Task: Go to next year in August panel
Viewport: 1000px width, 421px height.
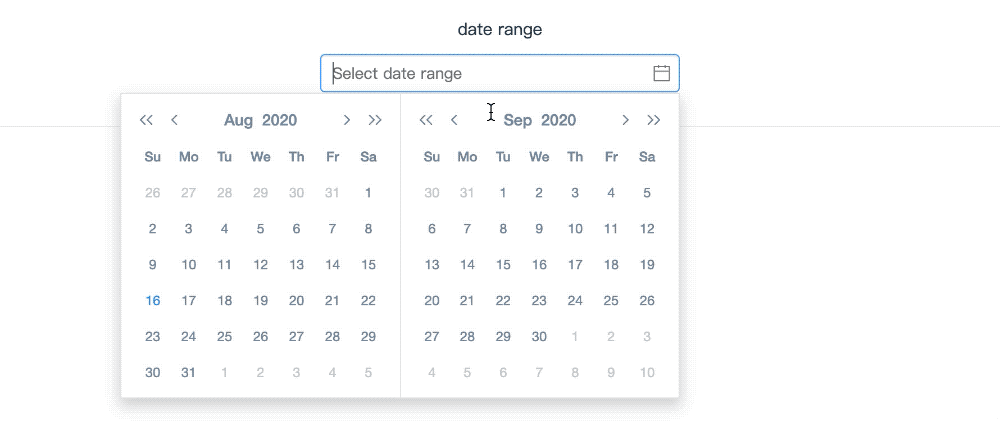Action: (x=375, y=120)
